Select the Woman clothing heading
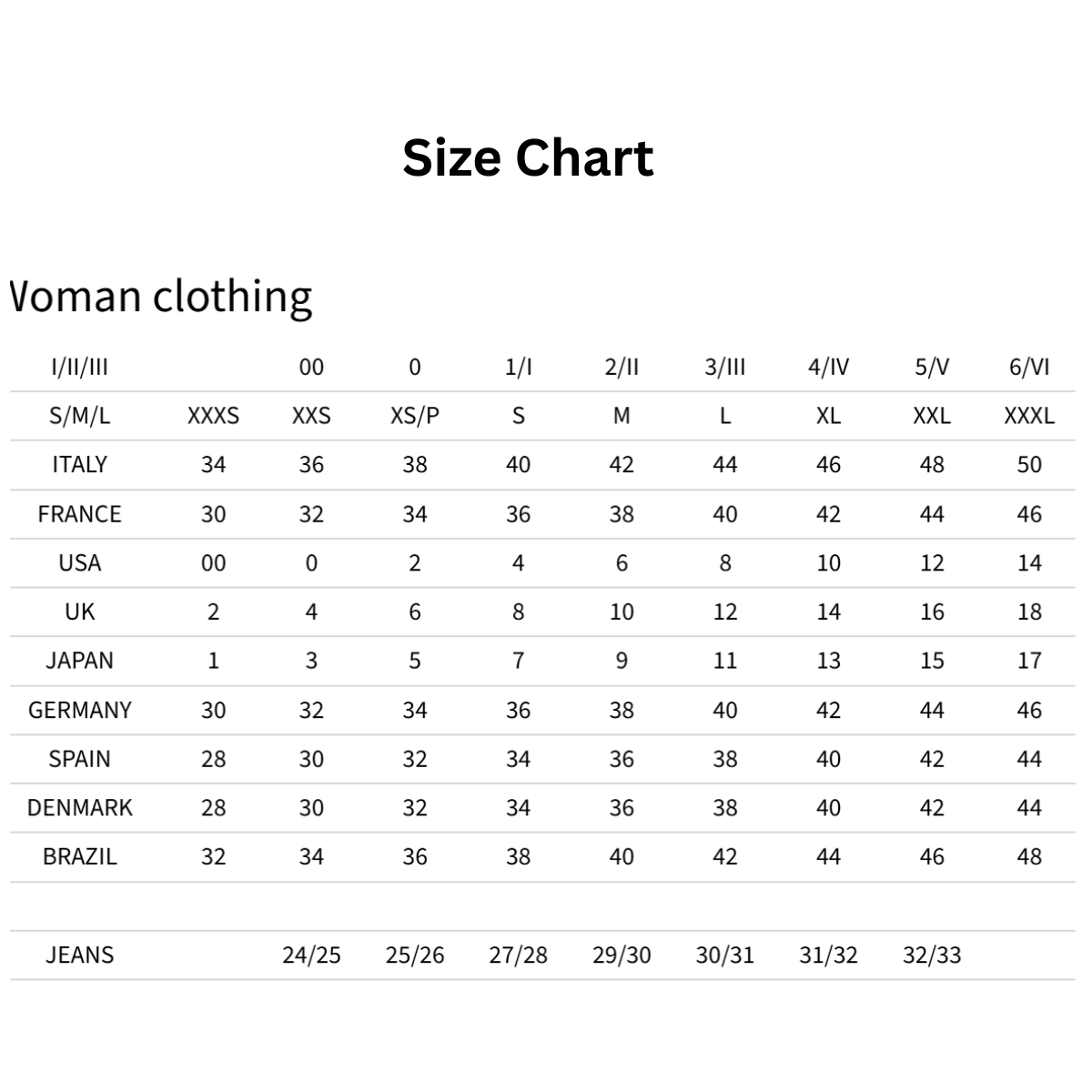Viewport: 1092px width, 1092px height. (x=162, y=297)
